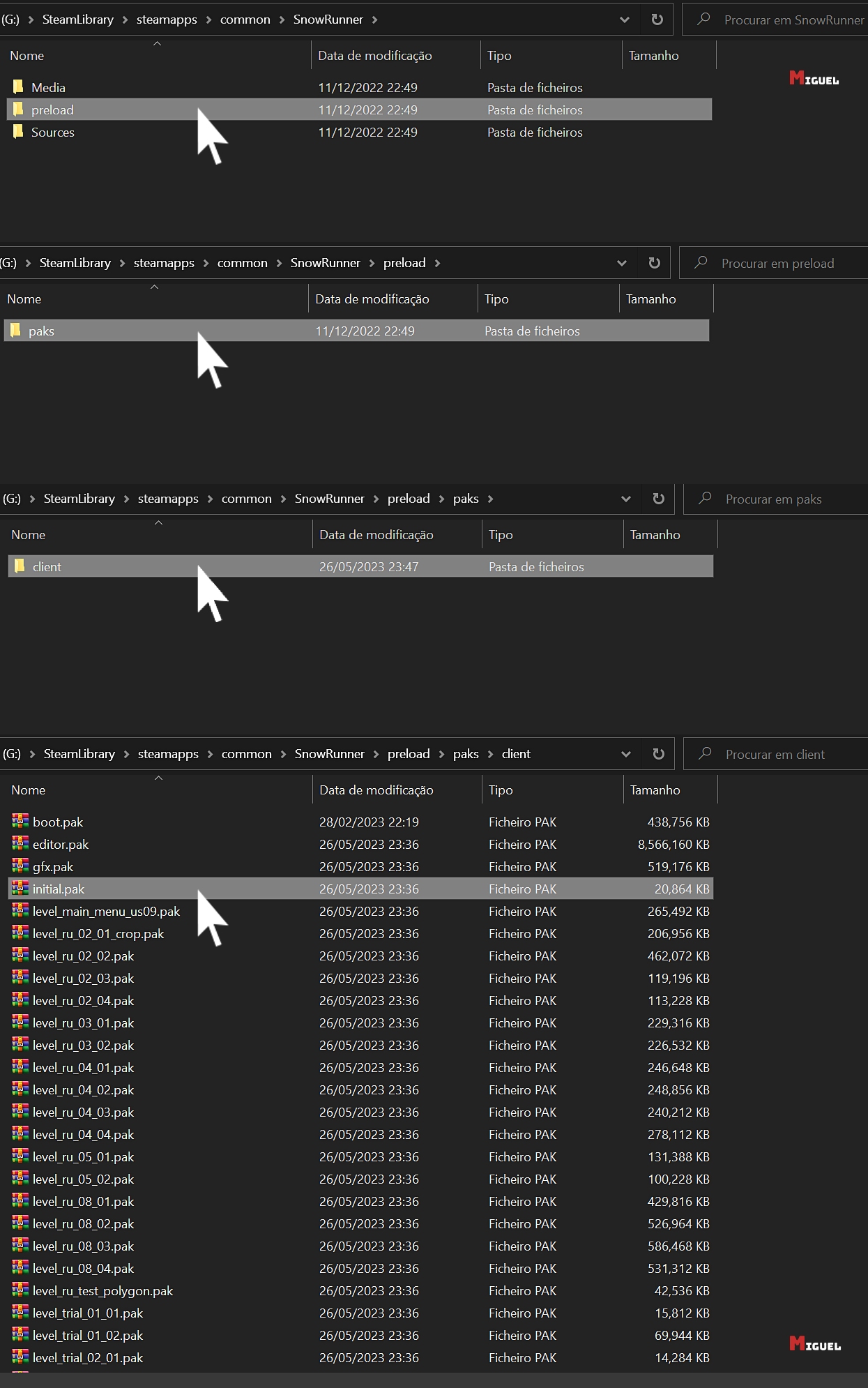The image size is (868, 1388).
Task: Select level_ru_08_02.pak file name
Action: 83,1223
